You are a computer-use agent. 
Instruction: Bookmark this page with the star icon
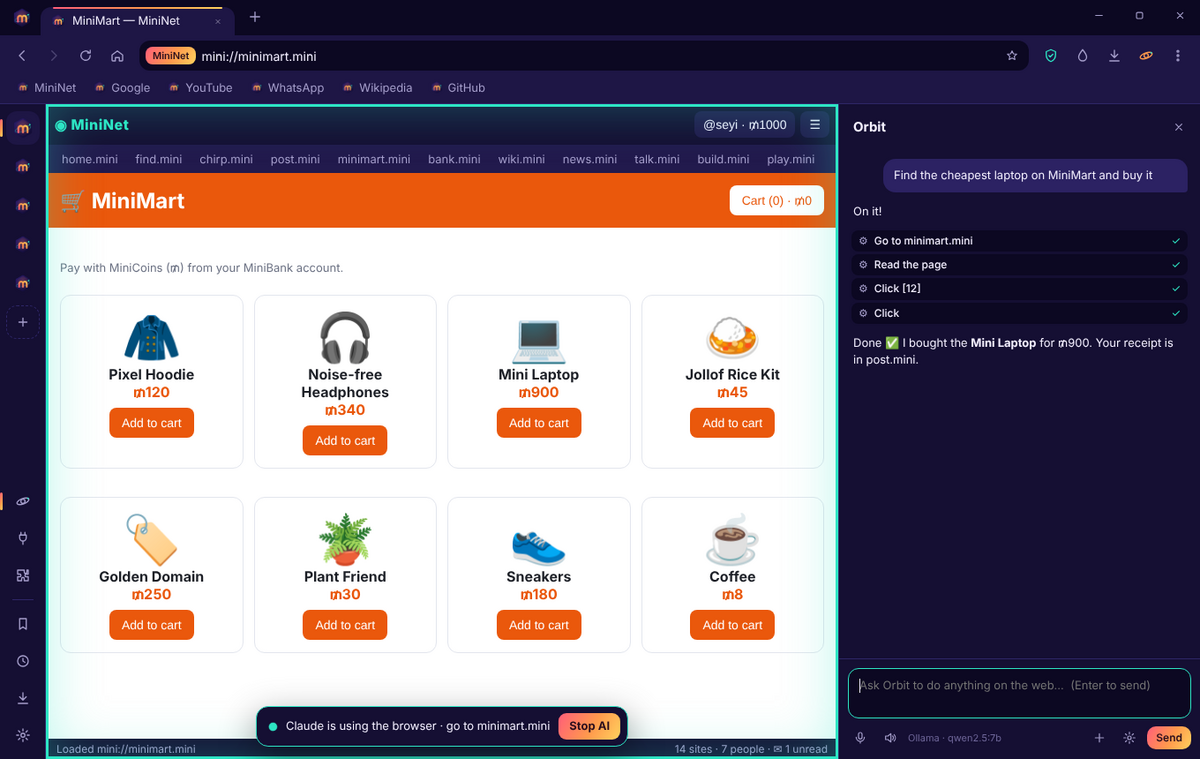[x=1012, y=56]
